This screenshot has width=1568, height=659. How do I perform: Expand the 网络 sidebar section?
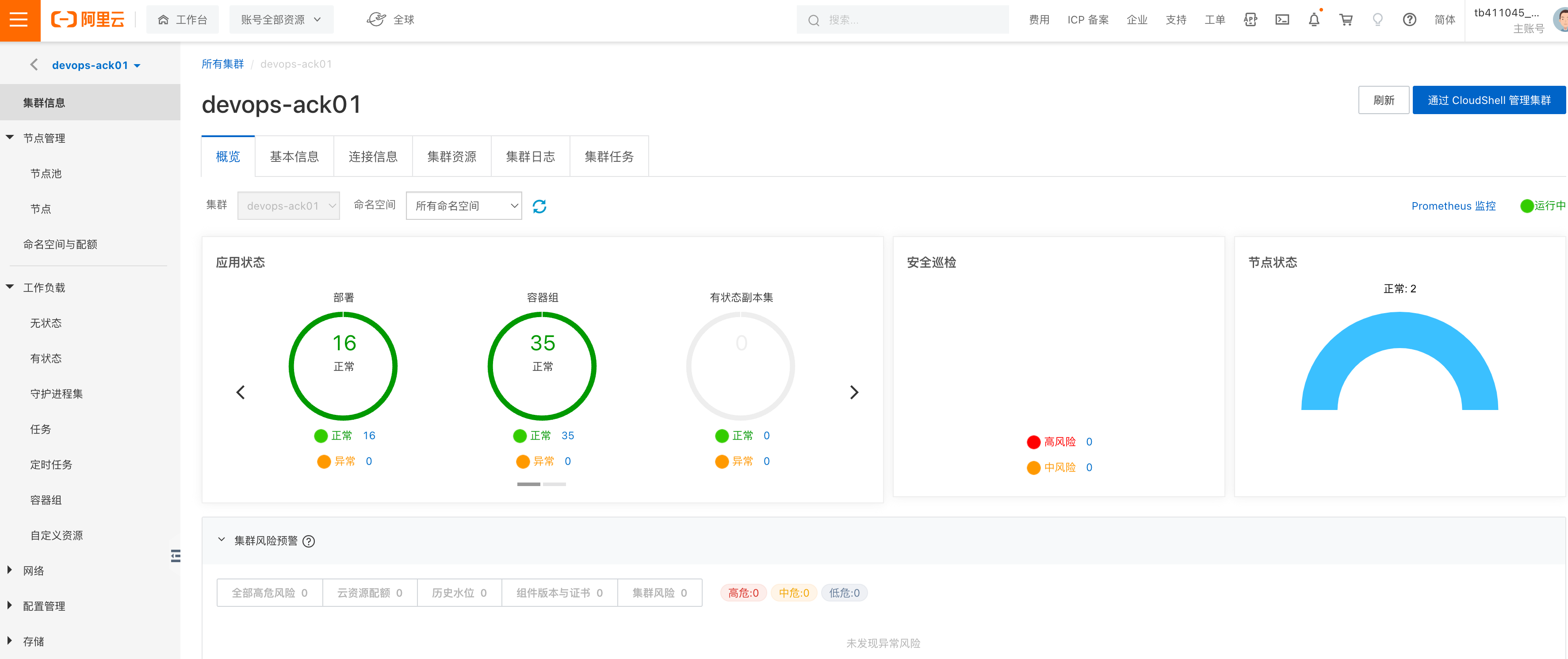pyautogui.click(x=34, y=571)
